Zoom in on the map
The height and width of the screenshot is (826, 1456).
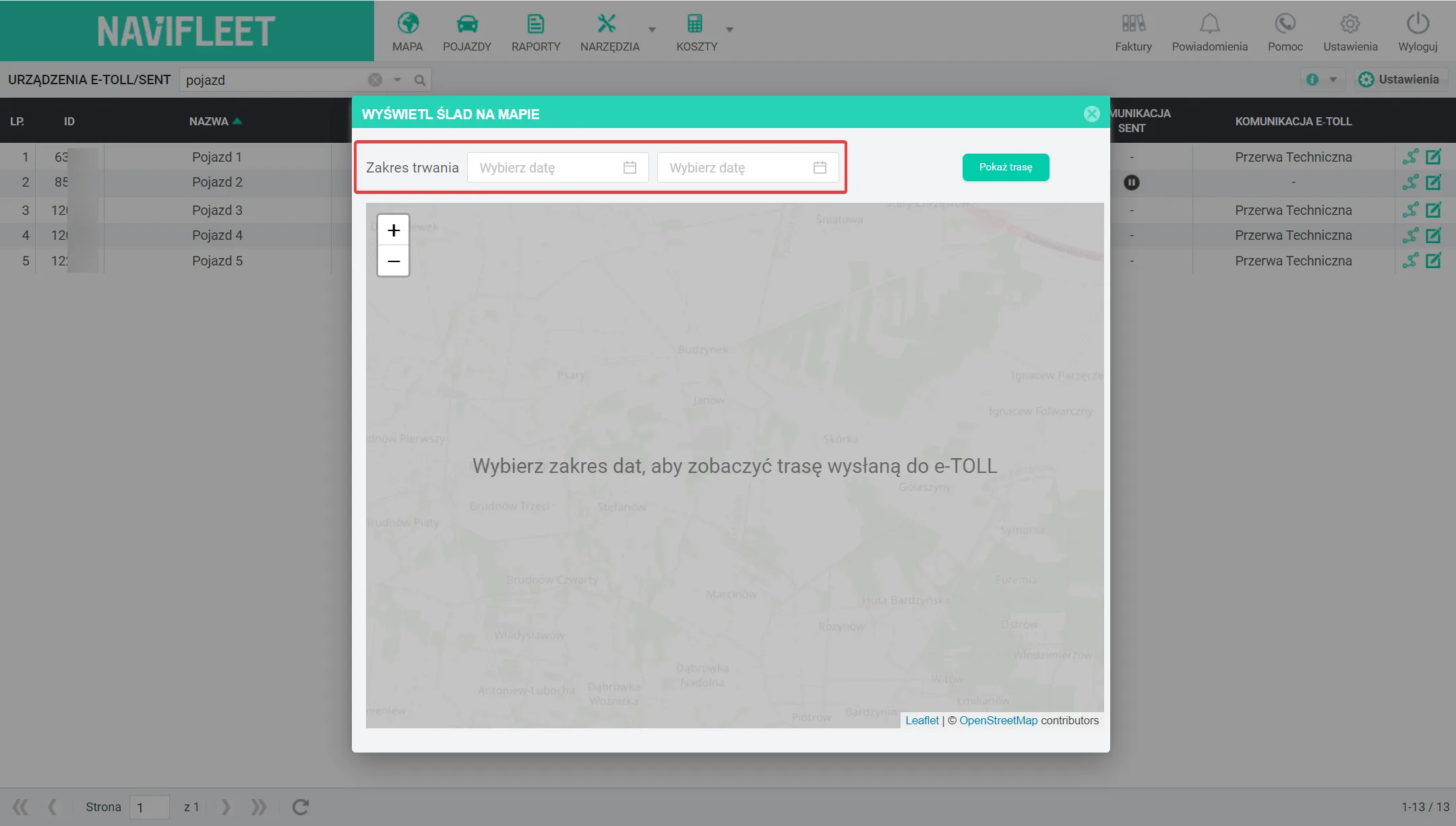click(x=394, y=230)
